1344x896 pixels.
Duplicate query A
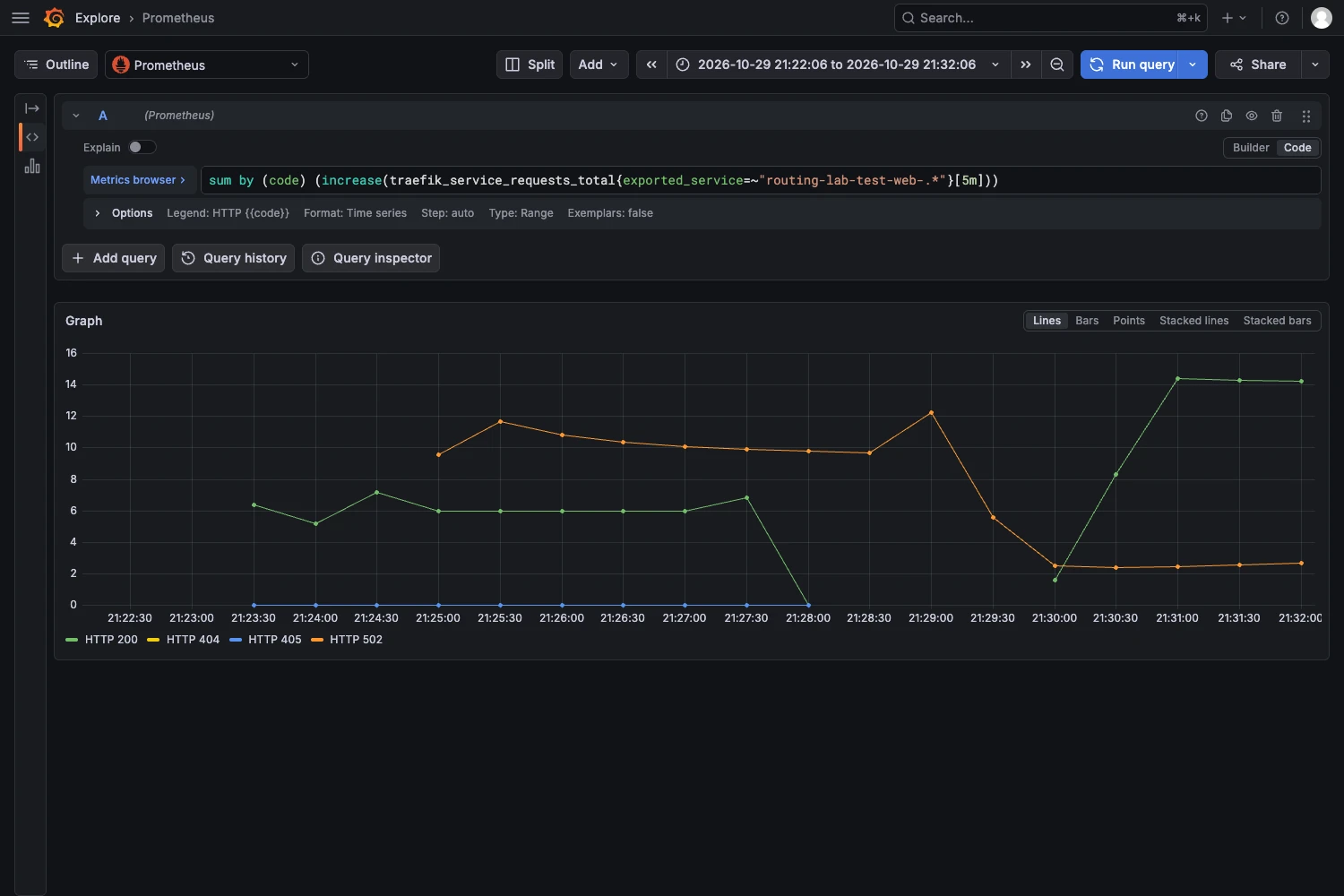1227,116
